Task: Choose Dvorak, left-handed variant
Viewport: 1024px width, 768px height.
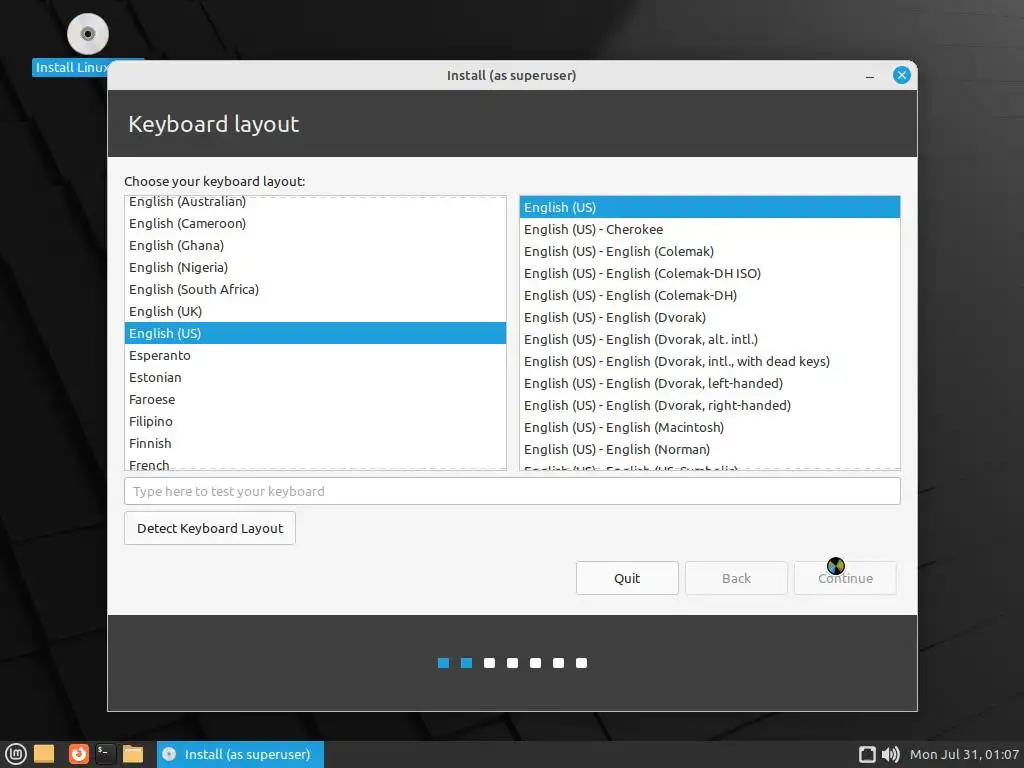Action: [x=710, y=383]
